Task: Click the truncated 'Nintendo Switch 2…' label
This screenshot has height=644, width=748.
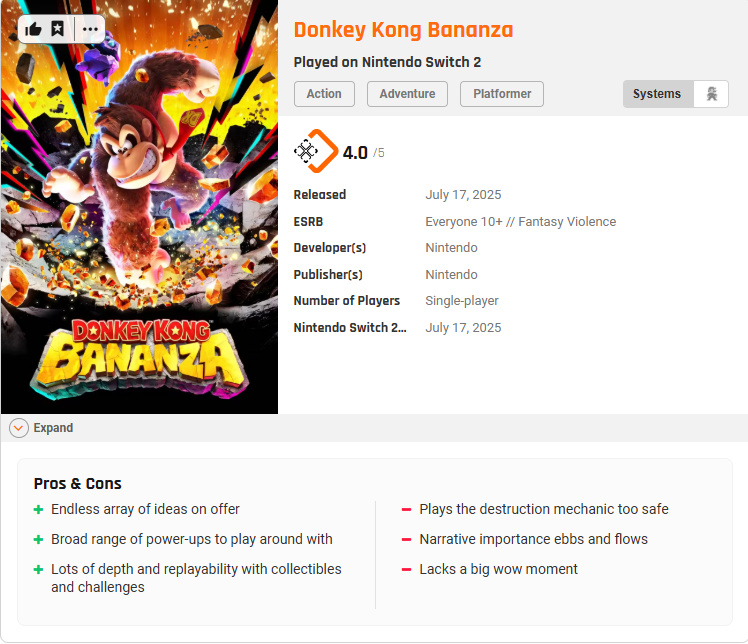Action: click(x=350, y=328)
